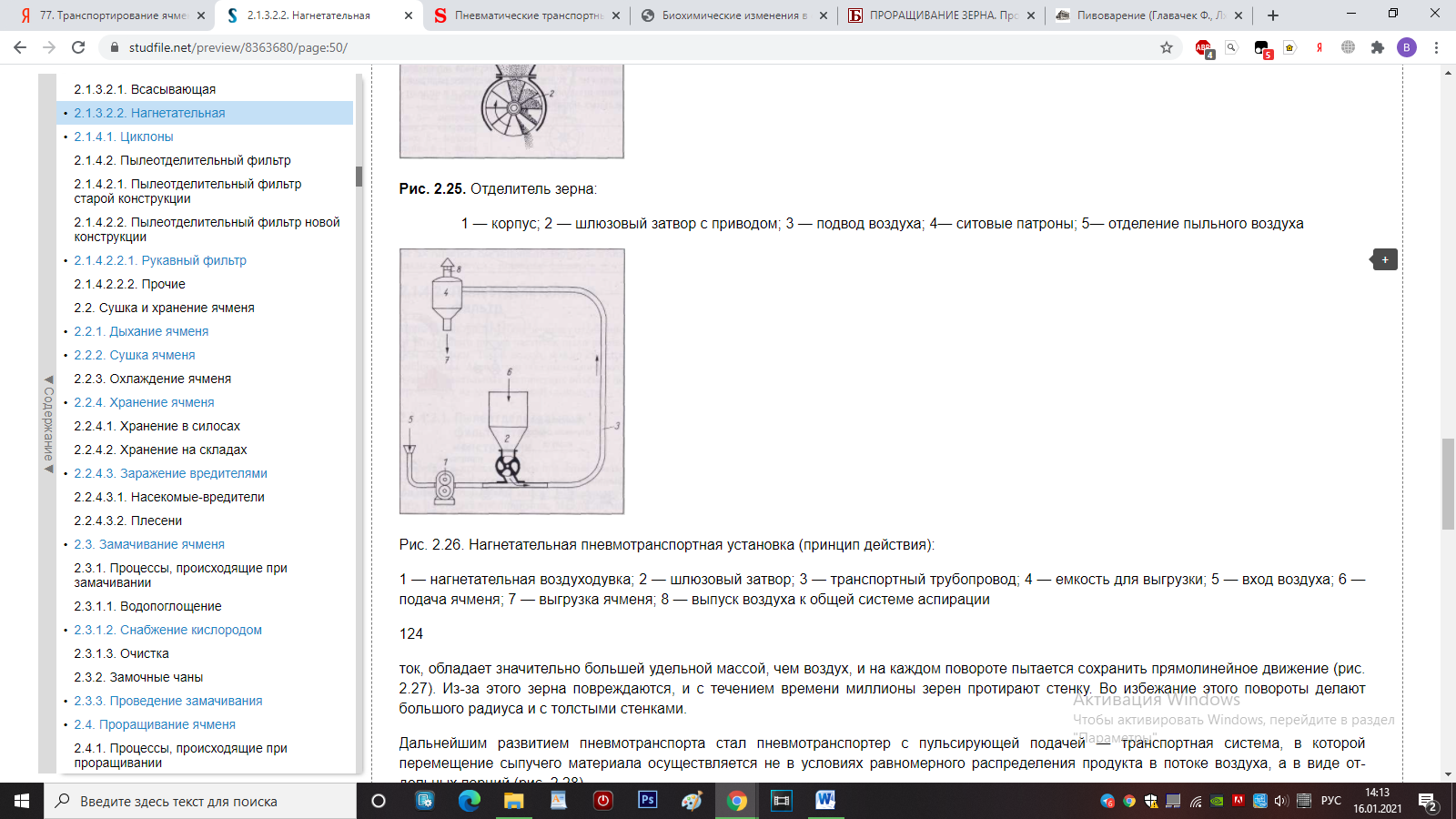
Task: Go back to the previous page
Action: pos(20,47)
